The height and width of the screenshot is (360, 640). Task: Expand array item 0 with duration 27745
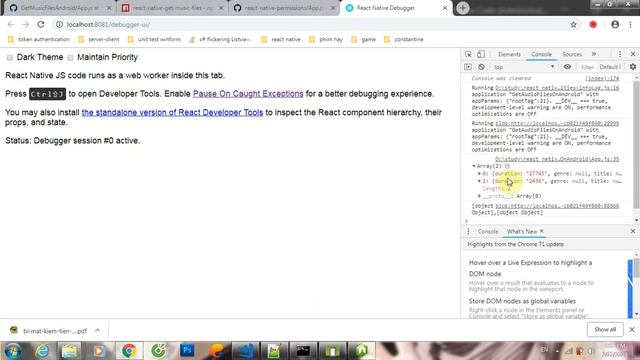[480, 173]
